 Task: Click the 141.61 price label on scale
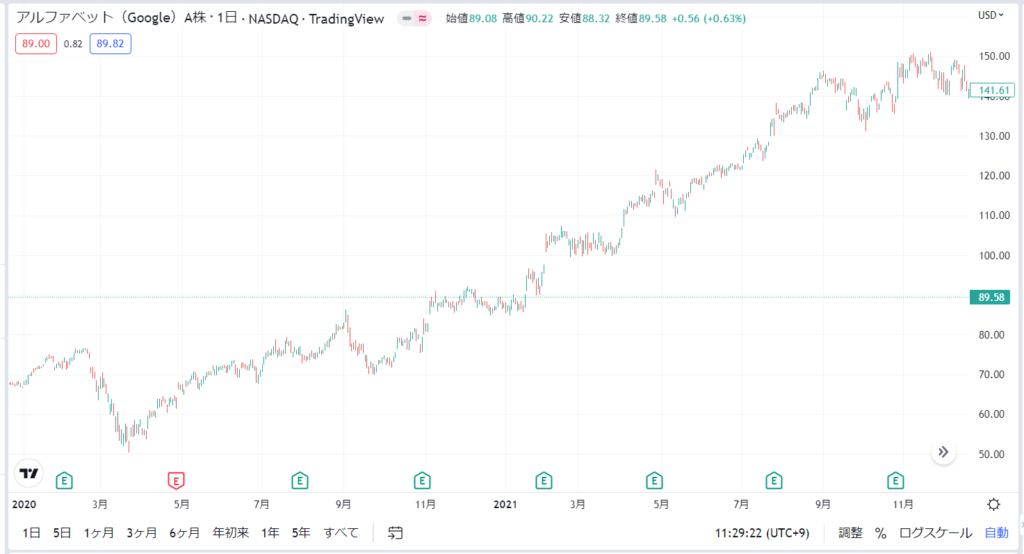(x=991, y=90)
